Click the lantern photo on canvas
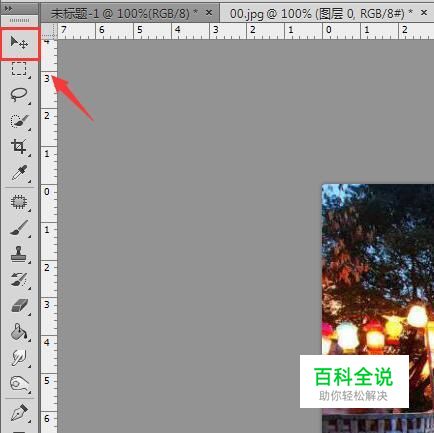Image resolution: width=434 pixels, height=433 pixels. pos(378,308)
